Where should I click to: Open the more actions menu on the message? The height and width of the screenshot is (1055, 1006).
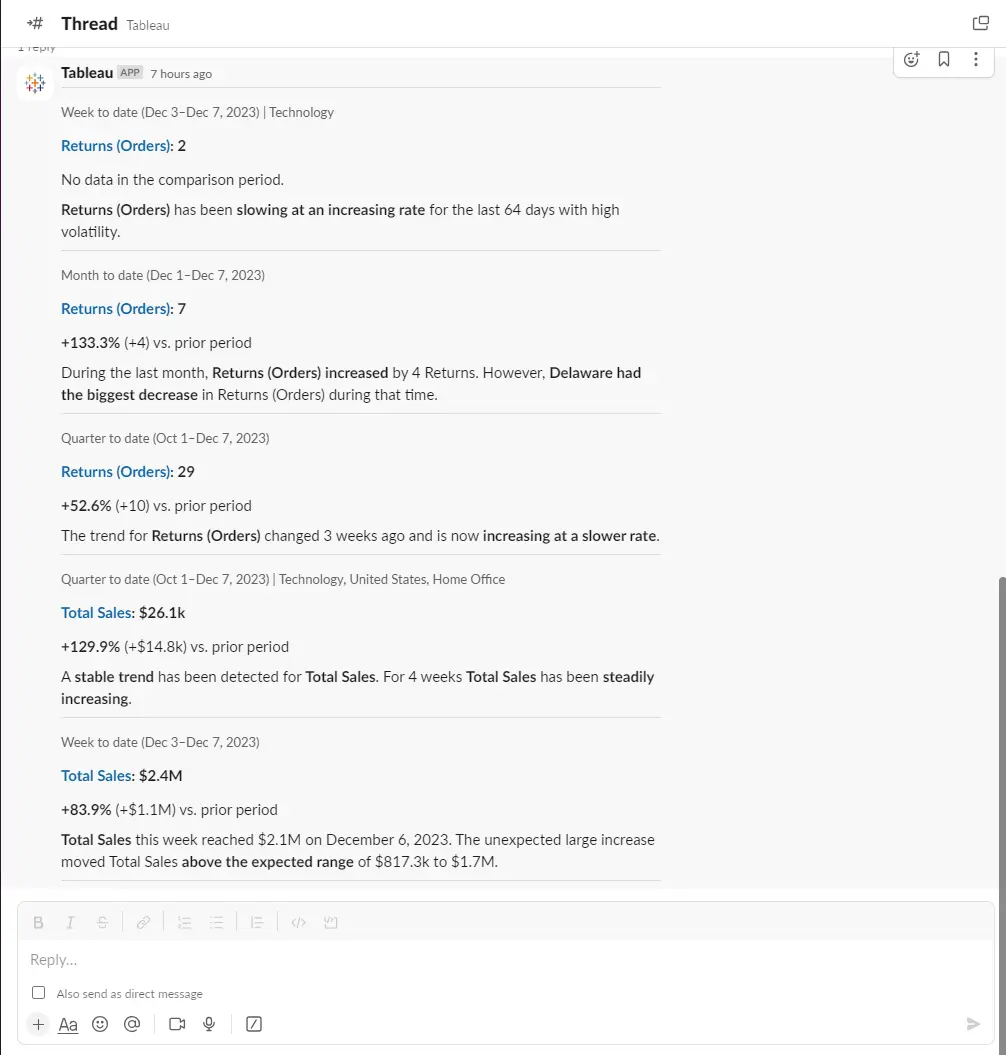976,59
